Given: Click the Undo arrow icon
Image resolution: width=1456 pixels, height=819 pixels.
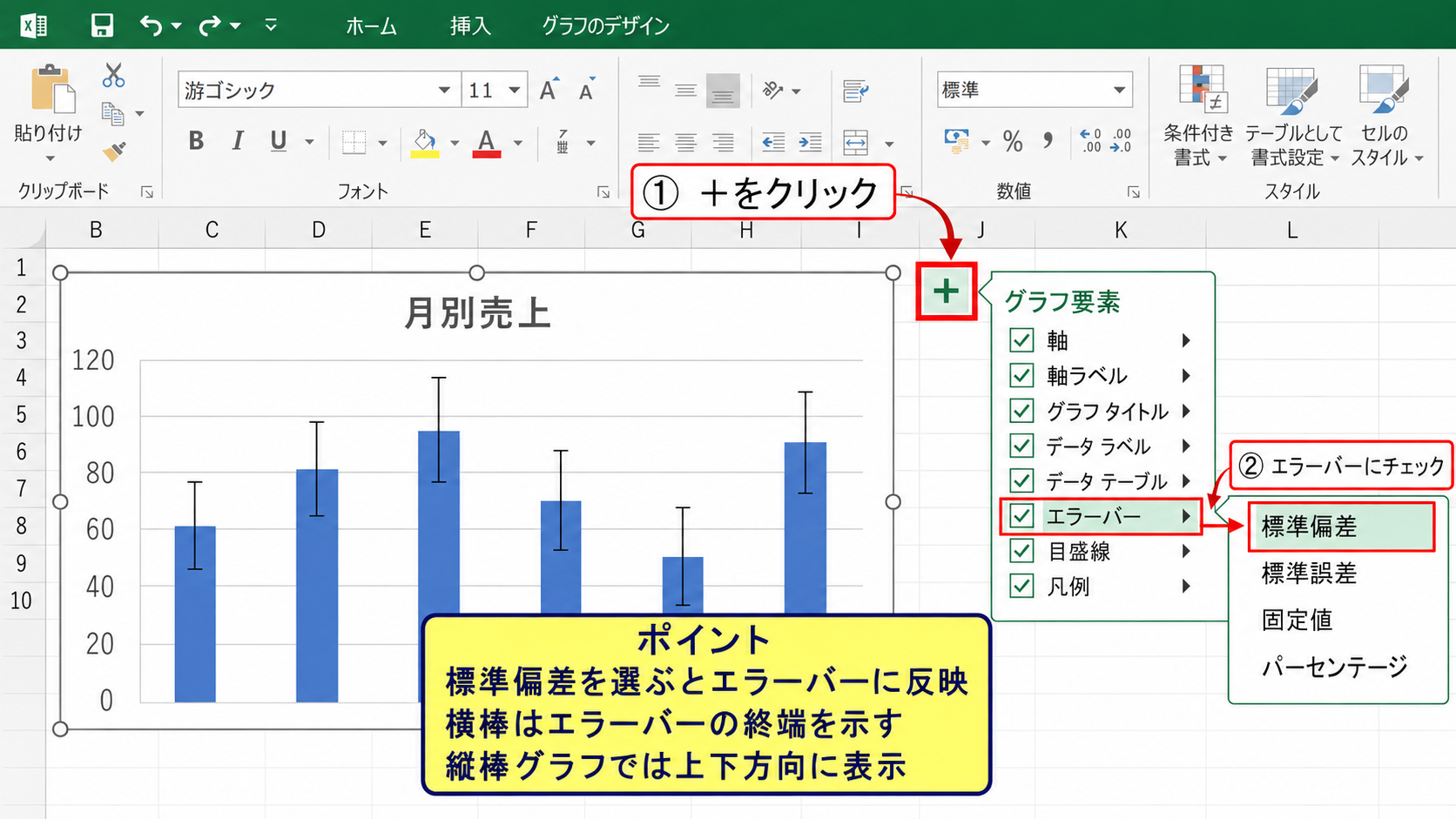Looking at the screenshot, I should [151, 25].
